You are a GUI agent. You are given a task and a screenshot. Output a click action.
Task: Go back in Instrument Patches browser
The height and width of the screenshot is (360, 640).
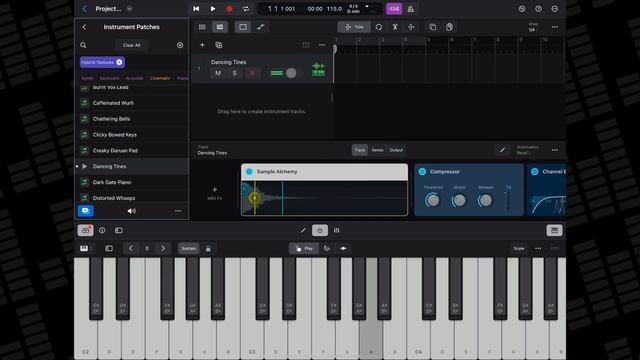pos(84,27)
